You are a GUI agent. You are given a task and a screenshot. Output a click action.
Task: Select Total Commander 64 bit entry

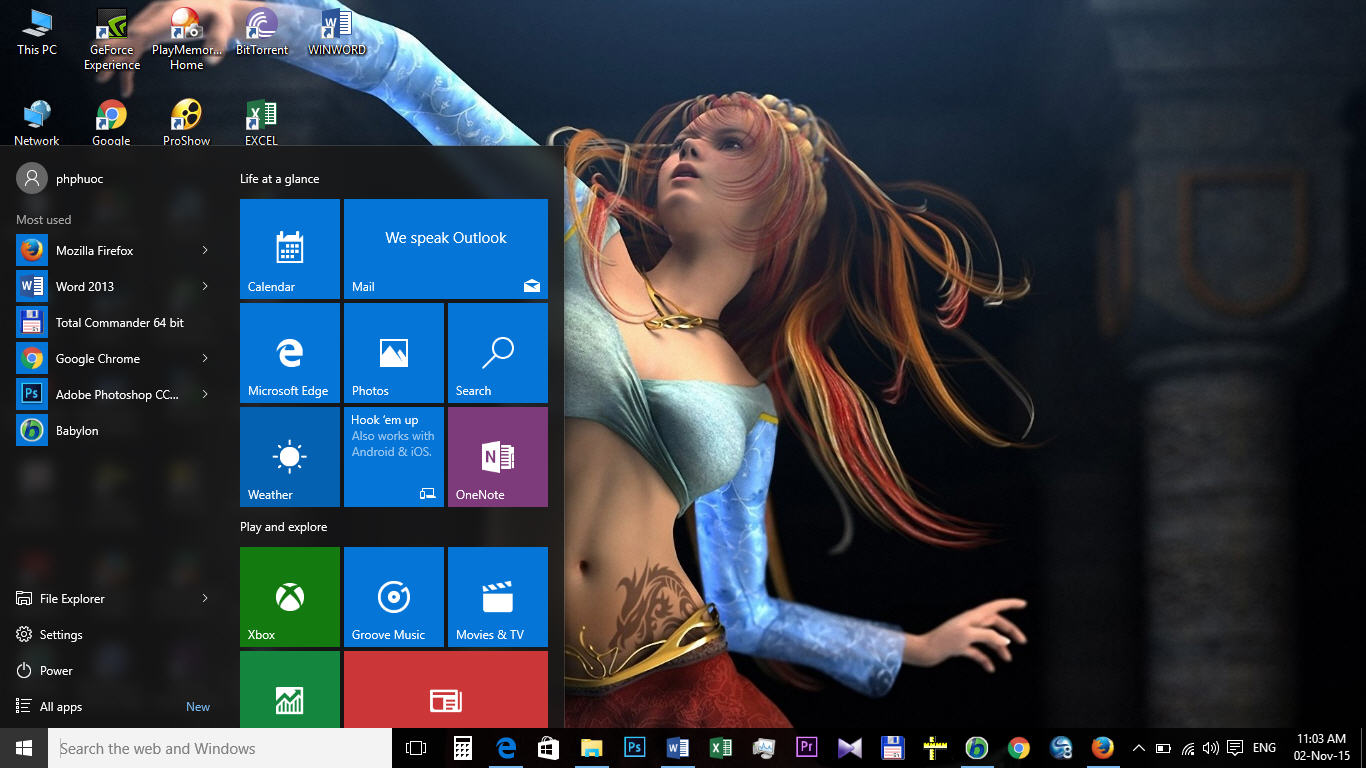(x=119, y=323)
